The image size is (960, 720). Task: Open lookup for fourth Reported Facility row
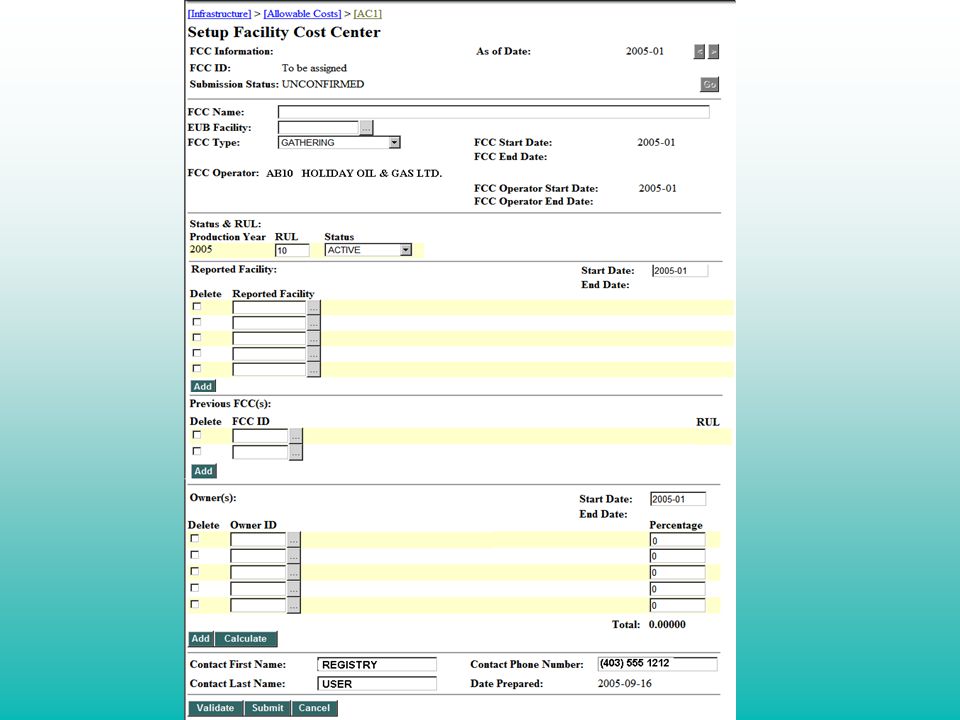click(x=313, y=354)
